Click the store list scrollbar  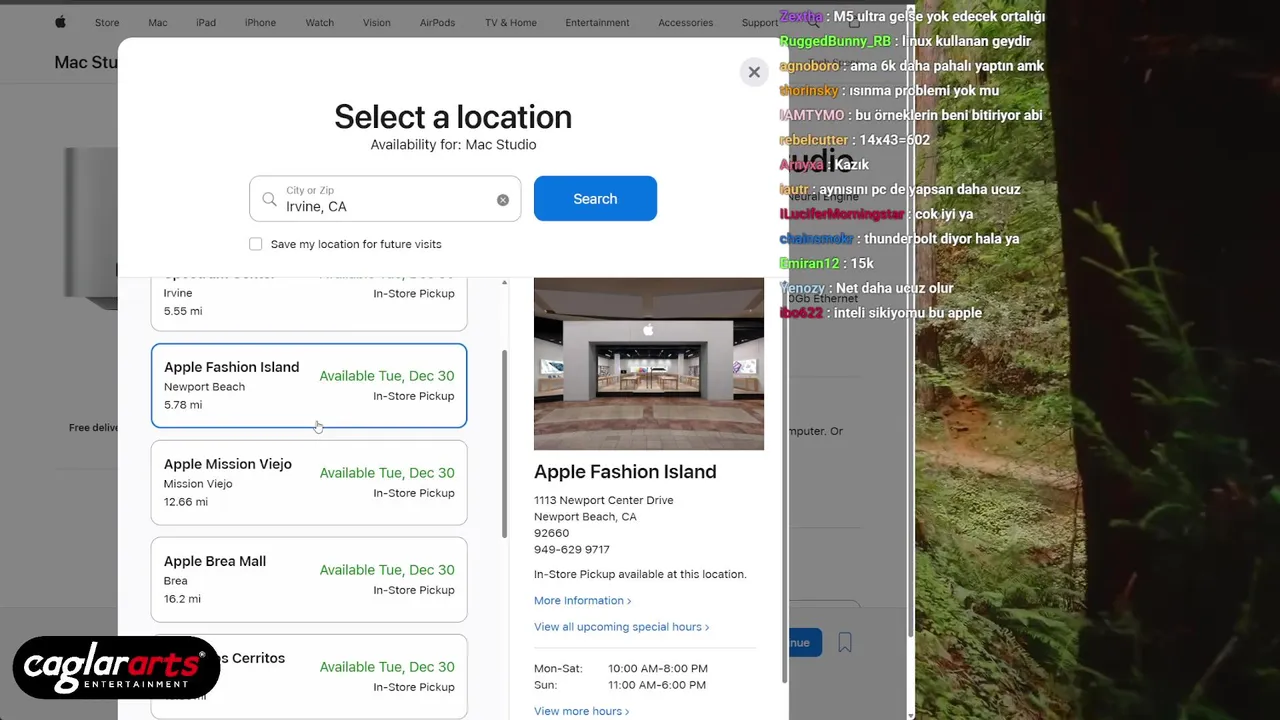504,443
